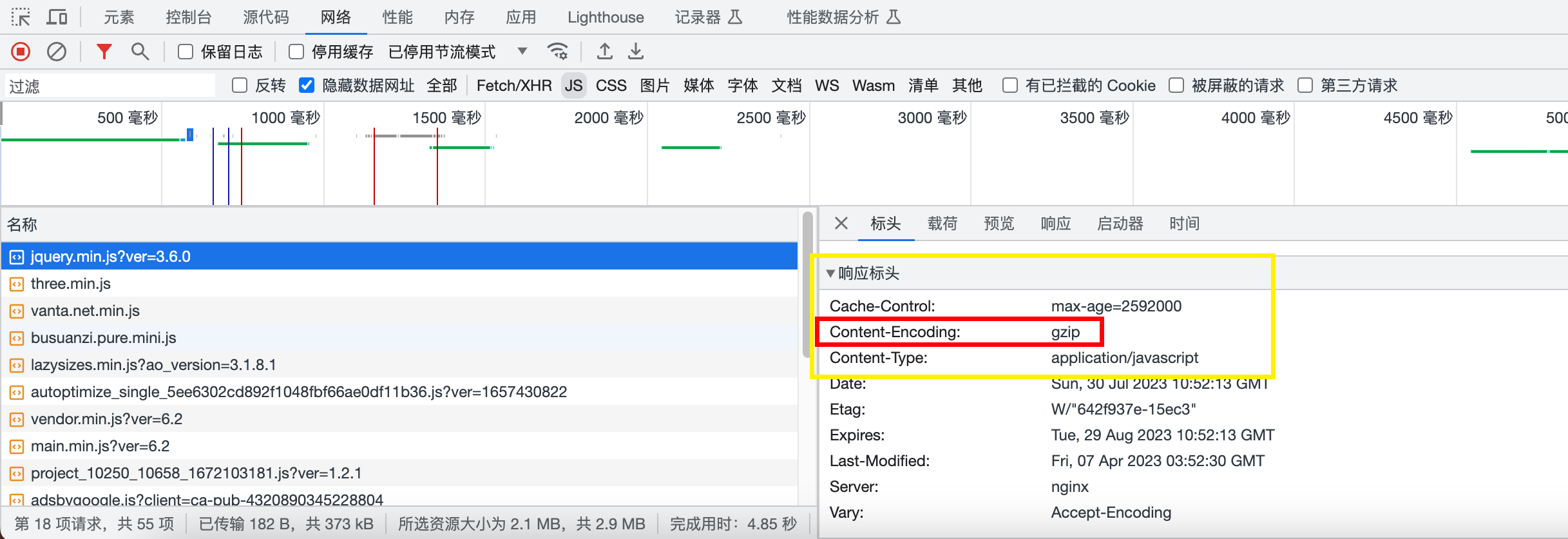
Task: Open the 响应 tab in details pane
Action: [1055, 224]
